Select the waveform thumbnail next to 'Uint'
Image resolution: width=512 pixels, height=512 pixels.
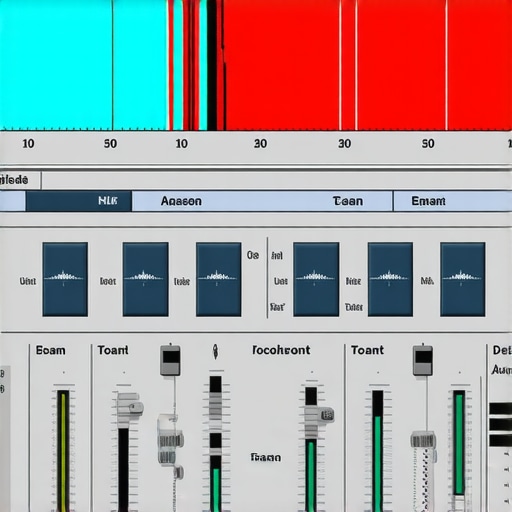(65, 279)
